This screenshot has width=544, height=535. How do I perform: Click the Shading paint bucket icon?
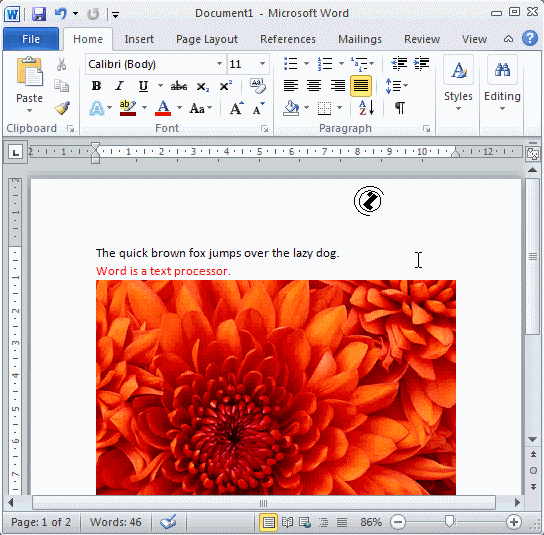tap(291, 108)
